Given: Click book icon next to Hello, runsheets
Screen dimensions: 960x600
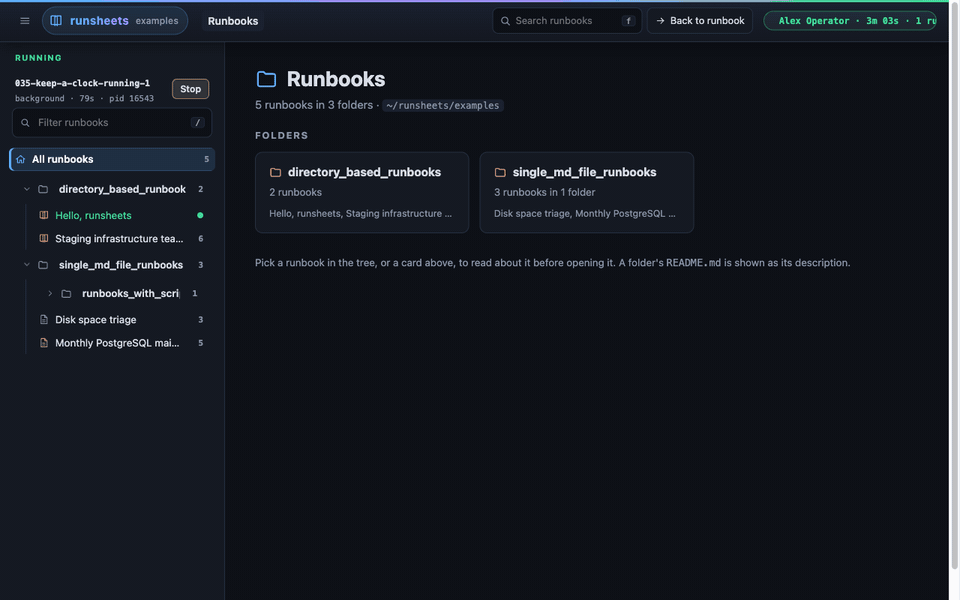Looking at the screenshot, I should click(x=43, y=216).
